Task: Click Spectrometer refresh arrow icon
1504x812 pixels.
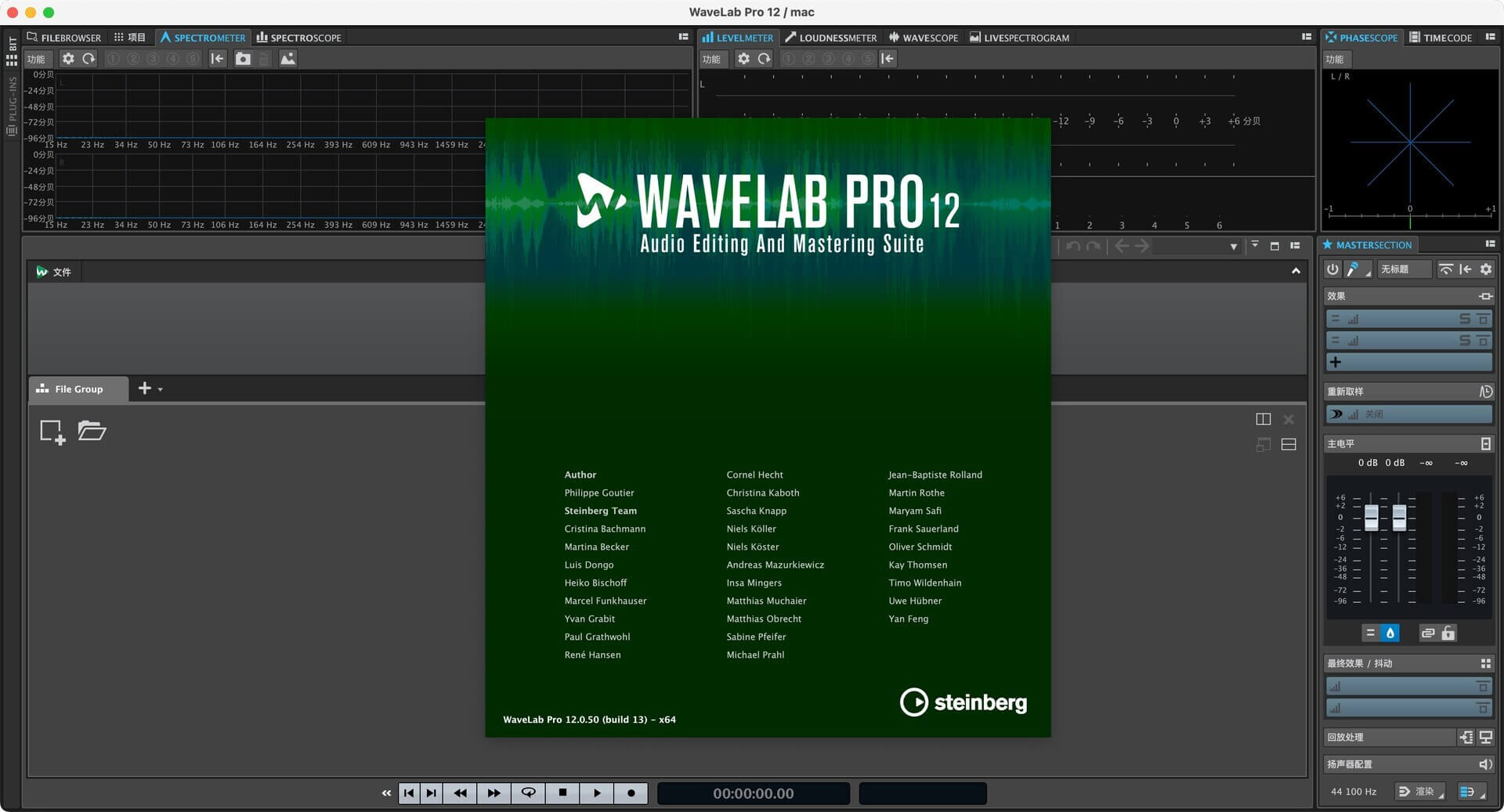Action: pyautogui.click(x=89, y=59)
